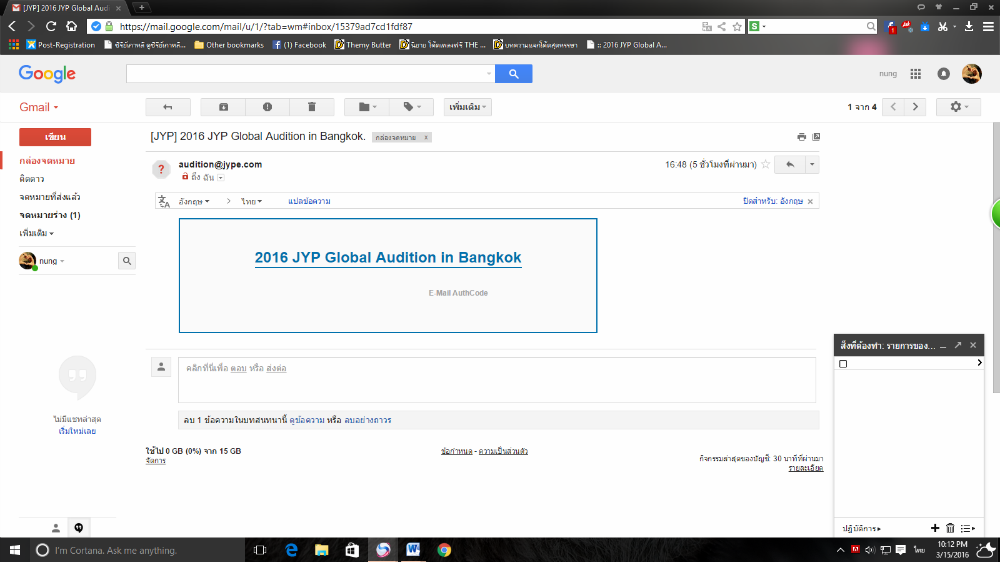Expand เพิ่มเติม more labels in the sidebar

[x=36, y=233]
